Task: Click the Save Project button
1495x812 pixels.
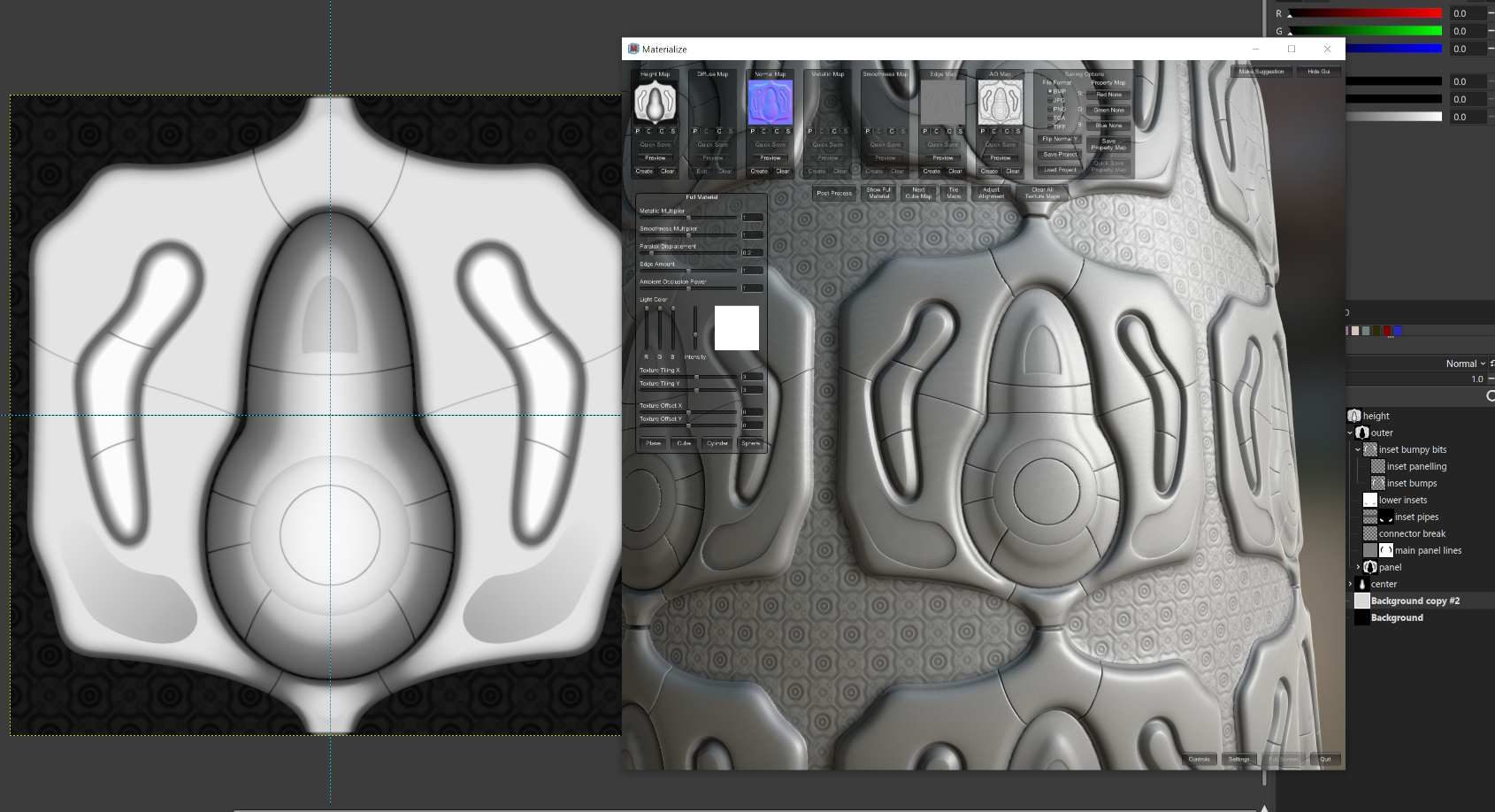Action: tap(1060, 155)
